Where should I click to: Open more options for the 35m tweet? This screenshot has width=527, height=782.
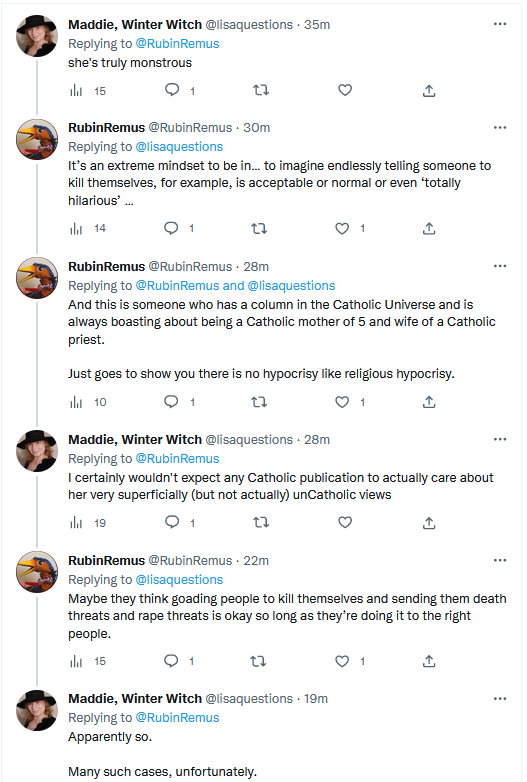pyautogui.click(x=500, y=24)
